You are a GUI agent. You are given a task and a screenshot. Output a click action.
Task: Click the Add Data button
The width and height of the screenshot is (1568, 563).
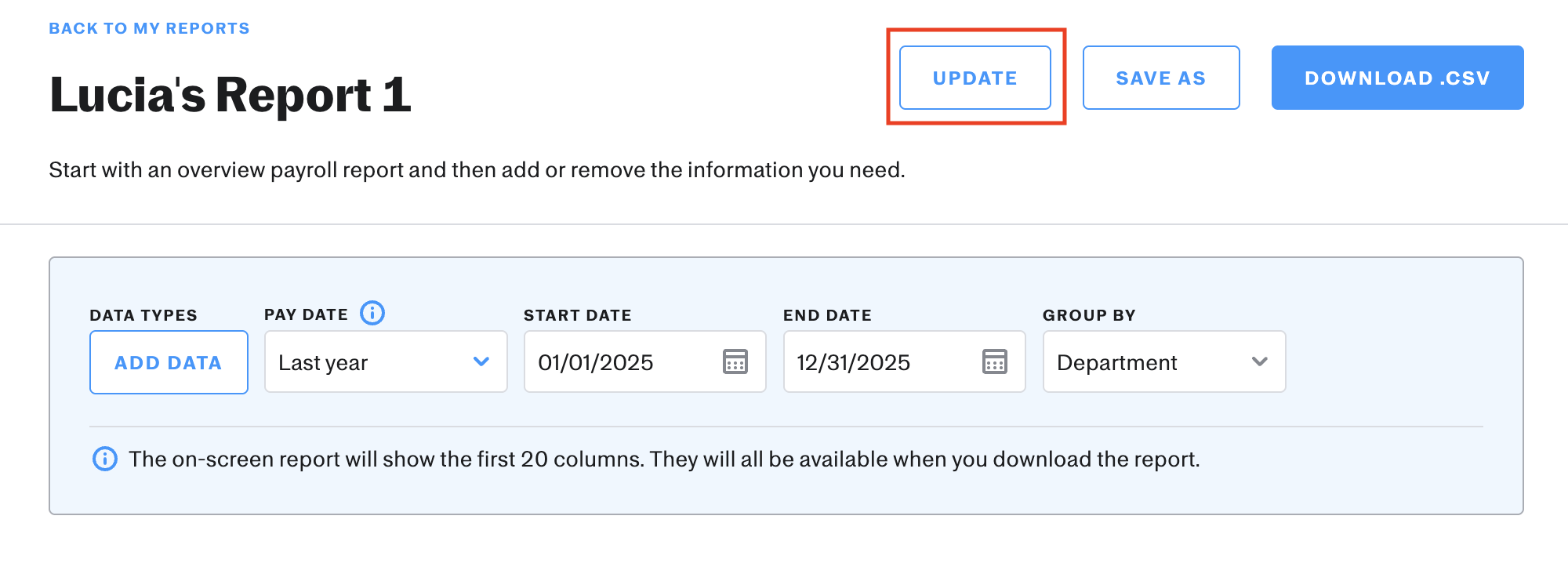coord(169,362)
